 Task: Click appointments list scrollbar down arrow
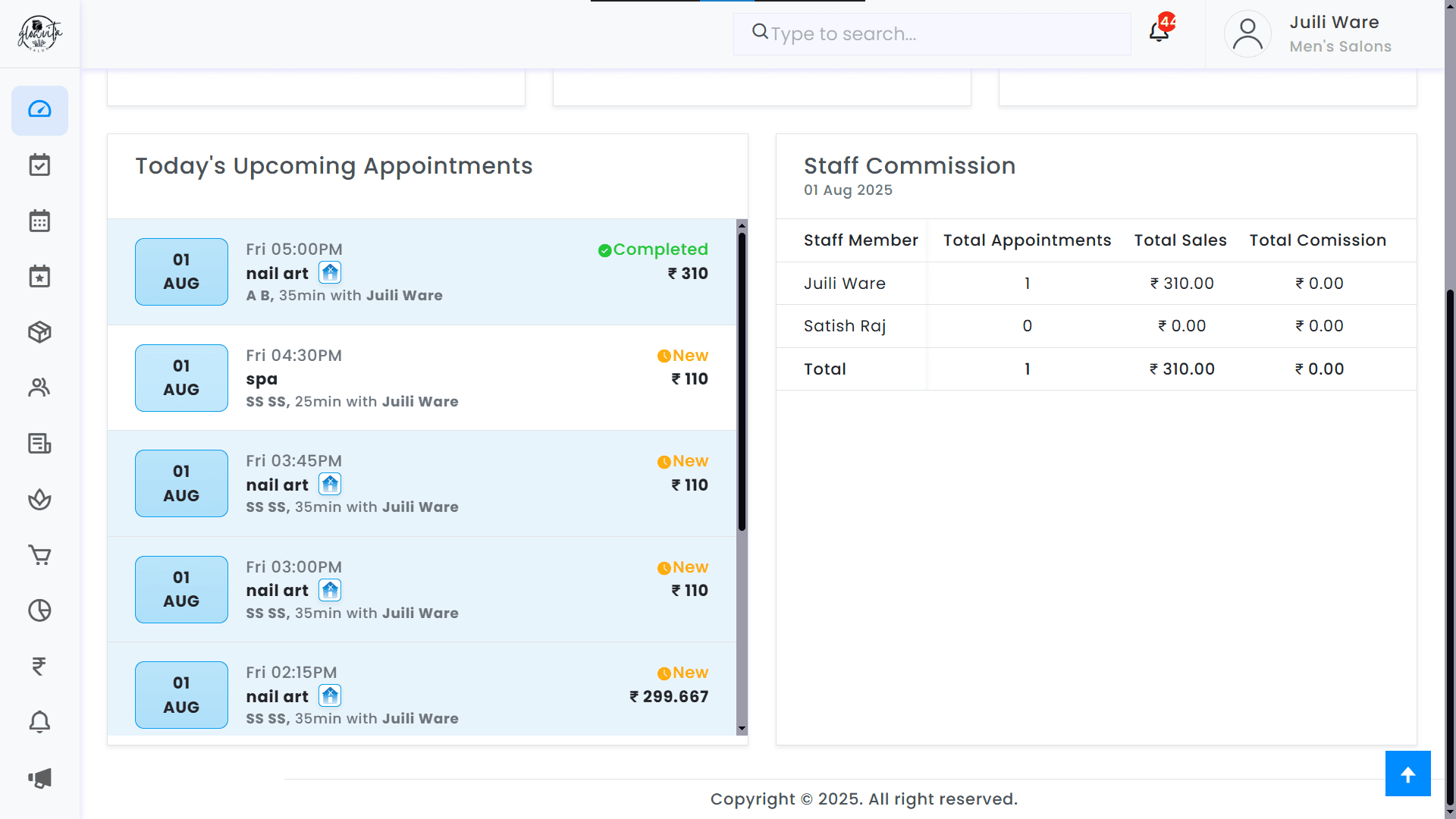click(742, 729)
